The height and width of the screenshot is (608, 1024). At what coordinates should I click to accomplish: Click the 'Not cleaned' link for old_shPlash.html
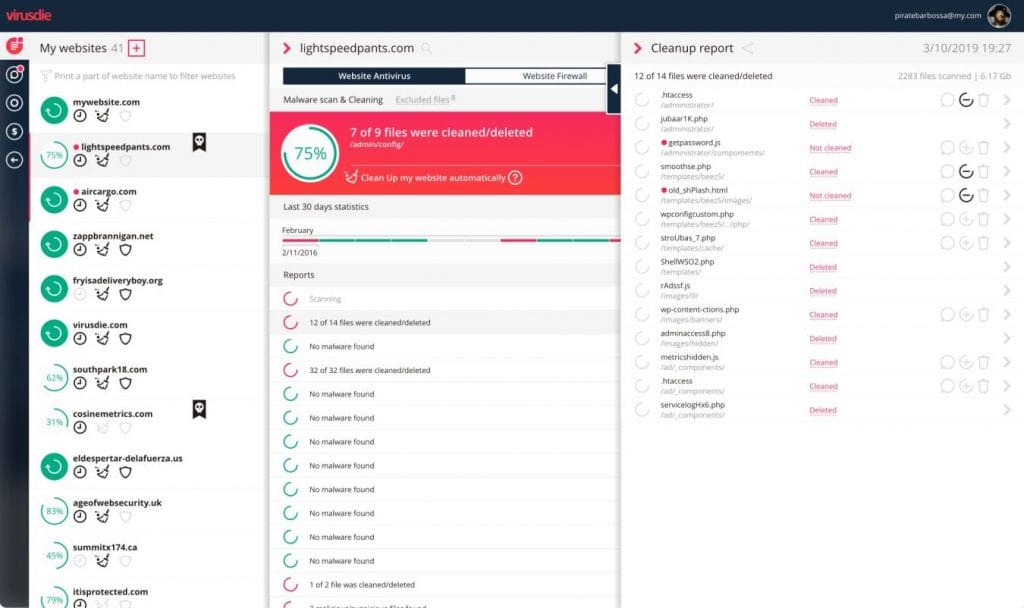coord(829,196)
